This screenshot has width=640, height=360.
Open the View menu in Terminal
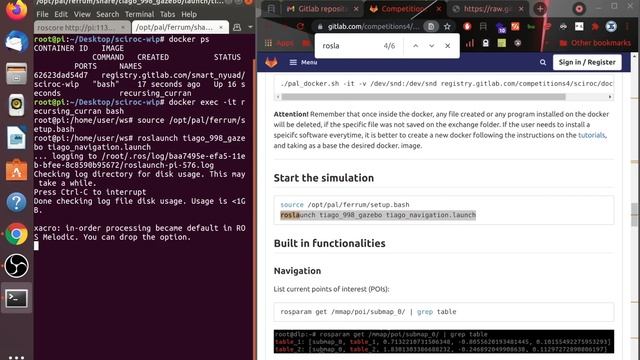tap(82, 14)
